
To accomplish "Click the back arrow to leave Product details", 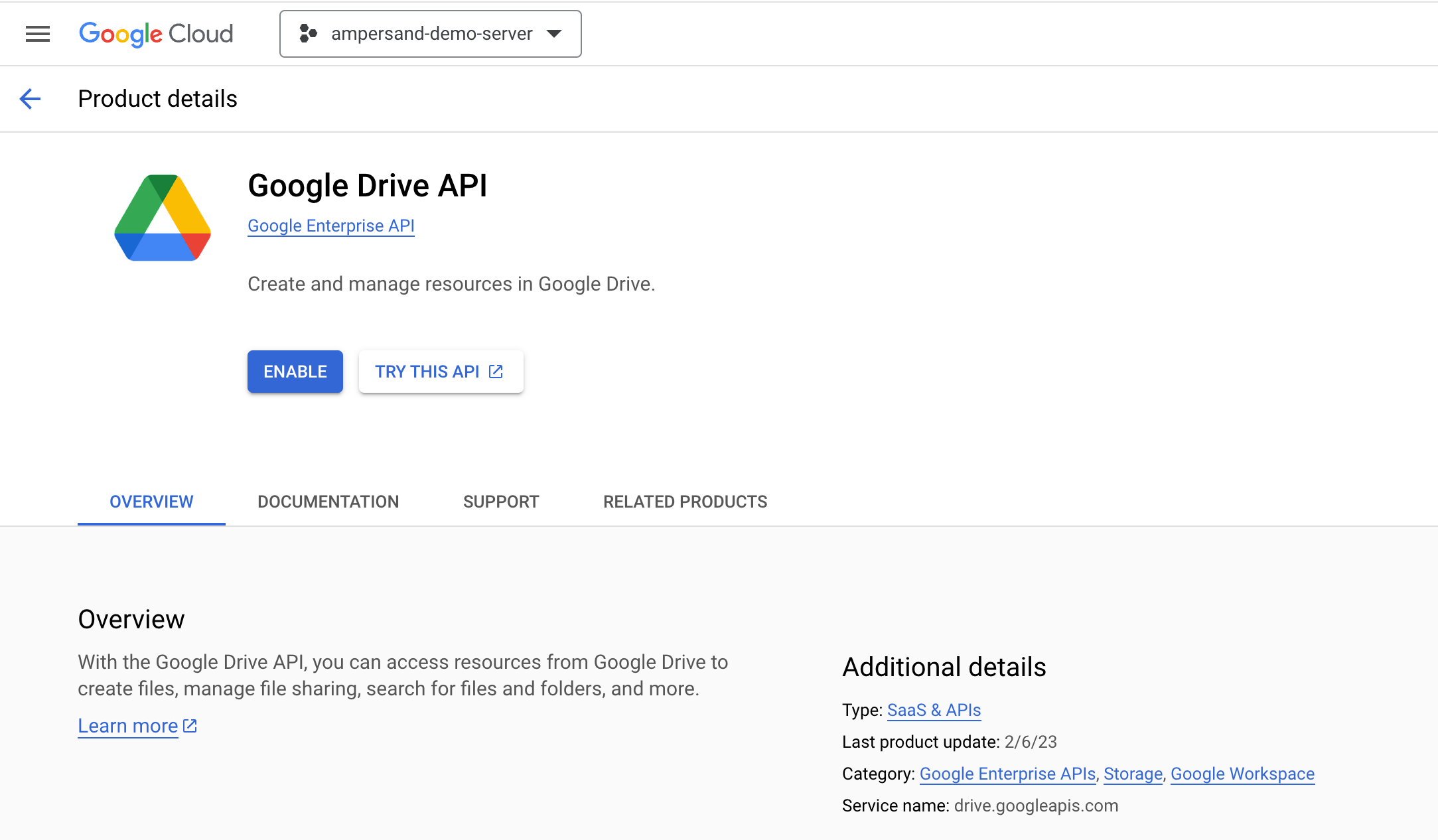I will [30, 98].
